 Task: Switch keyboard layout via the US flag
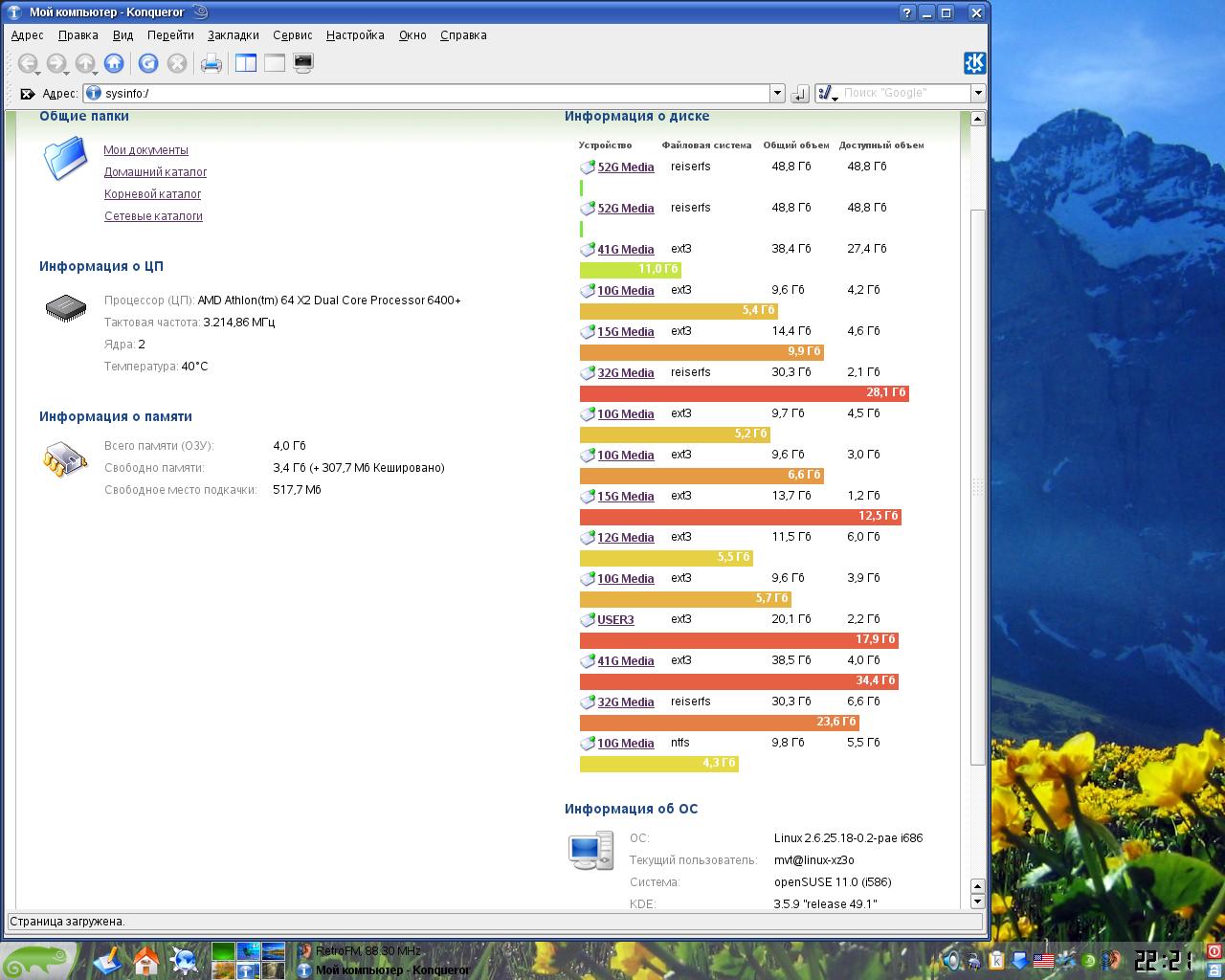click(x=1043, y=960)
